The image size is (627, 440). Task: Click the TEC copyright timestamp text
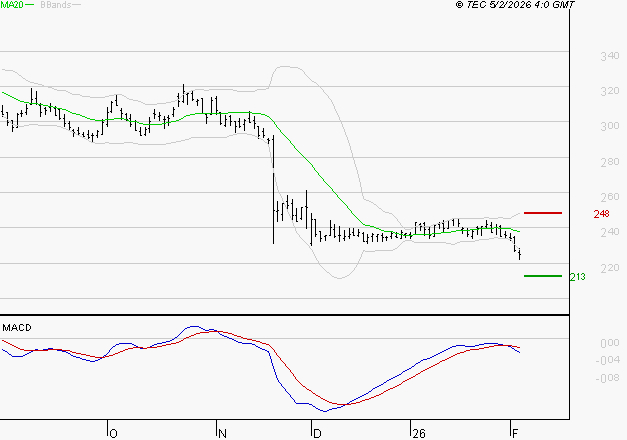pyautogui.click(x=515, y=5)
